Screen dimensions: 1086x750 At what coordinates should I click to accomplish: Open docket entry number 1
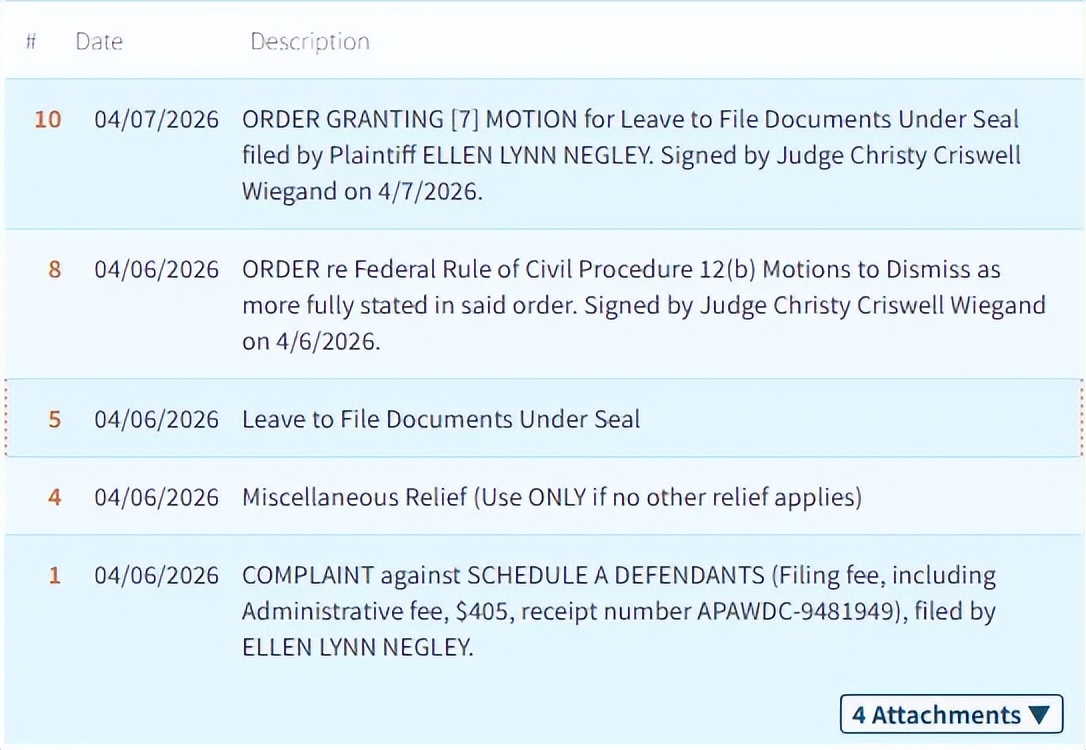click(x=54, y=576)
